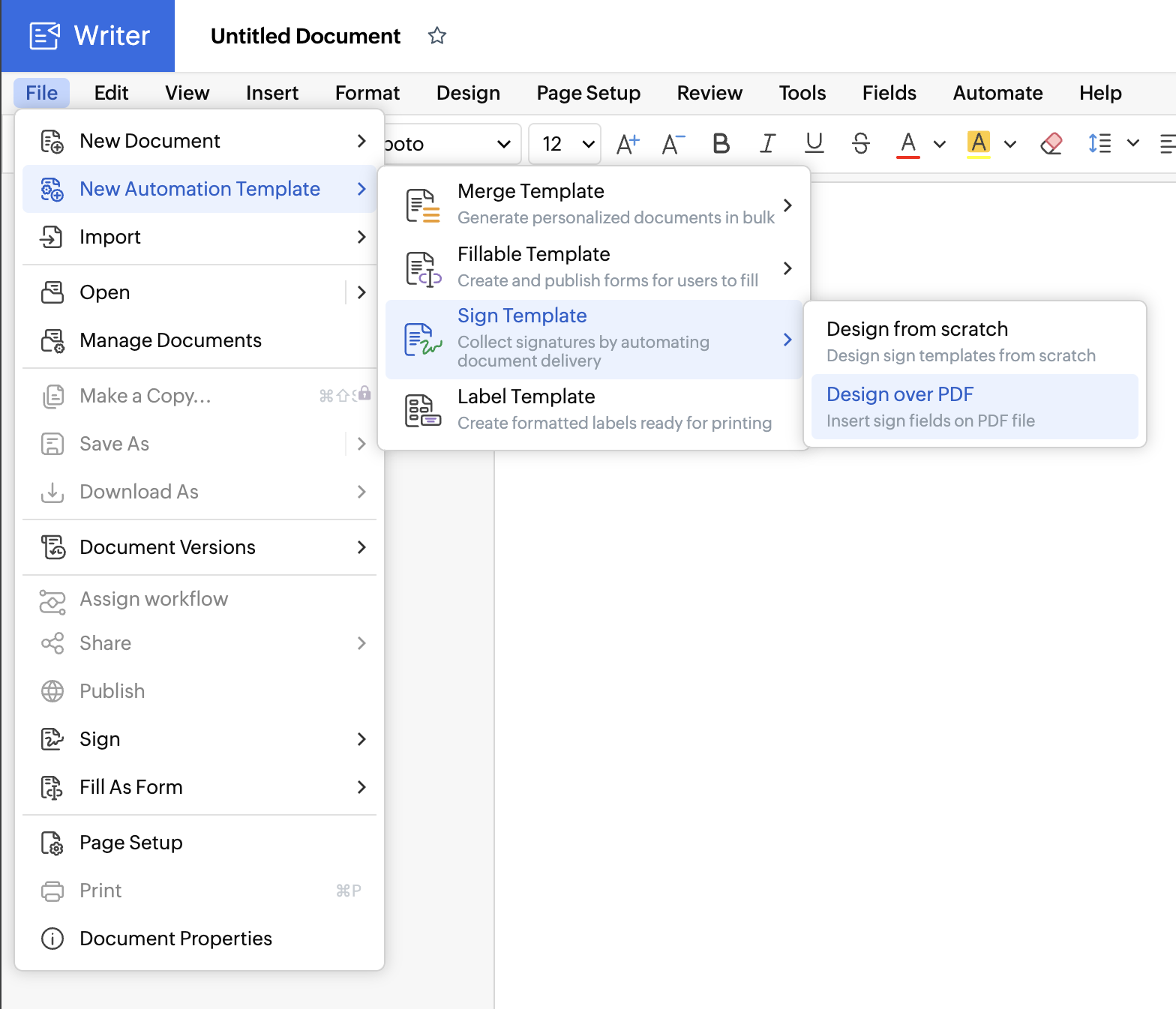Click the decrease font size icon

[673, 143]
